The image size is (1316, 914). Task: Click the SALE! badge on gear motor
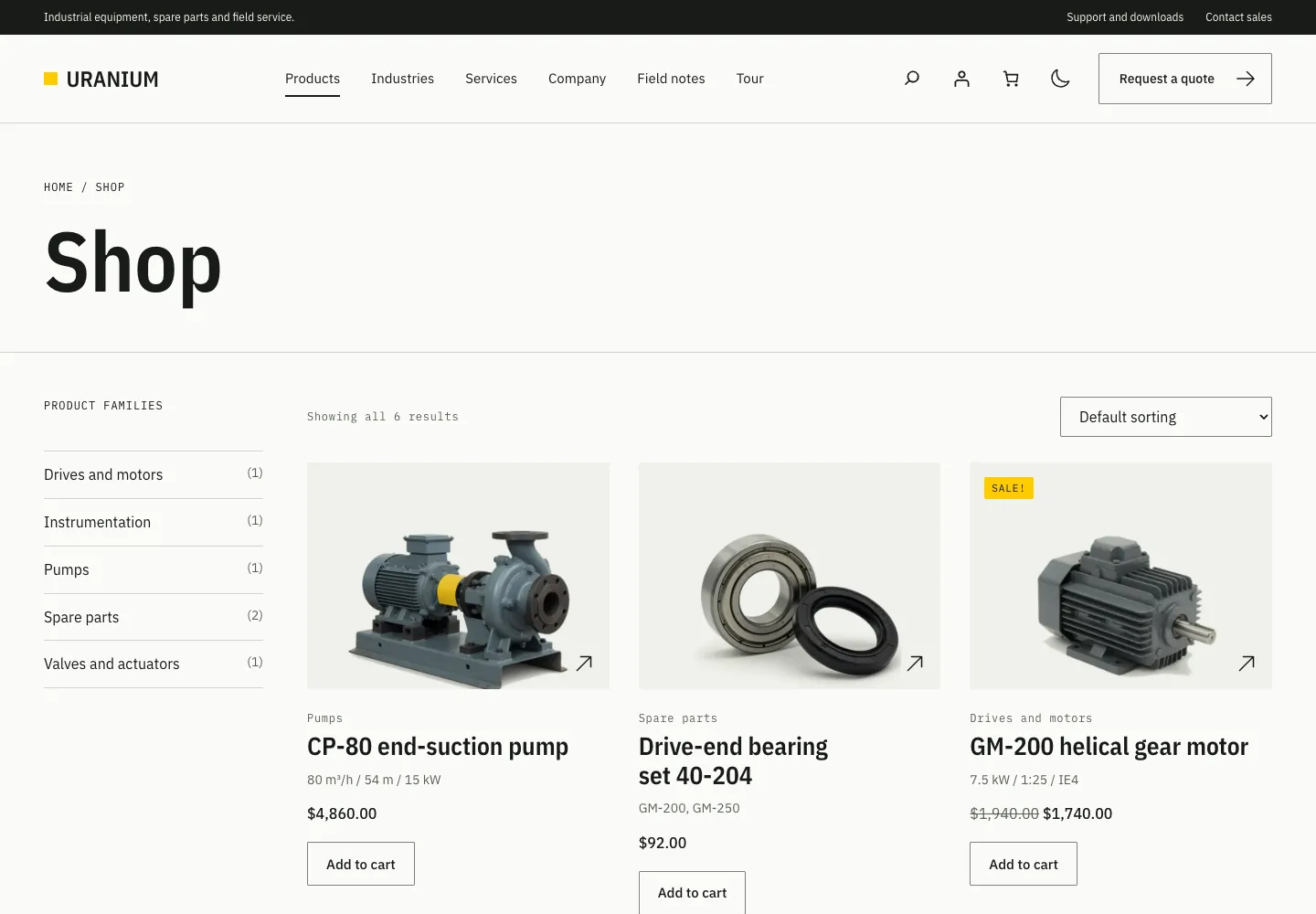pyautogui.click(x=1009, y=488)
